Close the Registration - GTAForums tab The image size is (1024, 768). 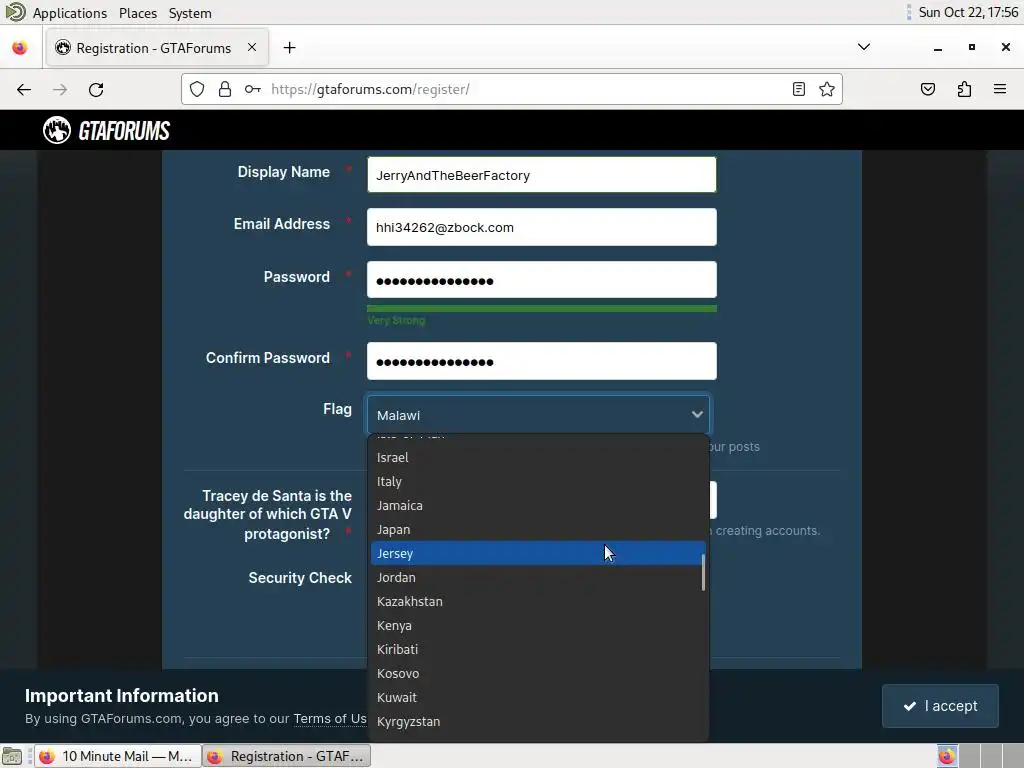point(251,48)
